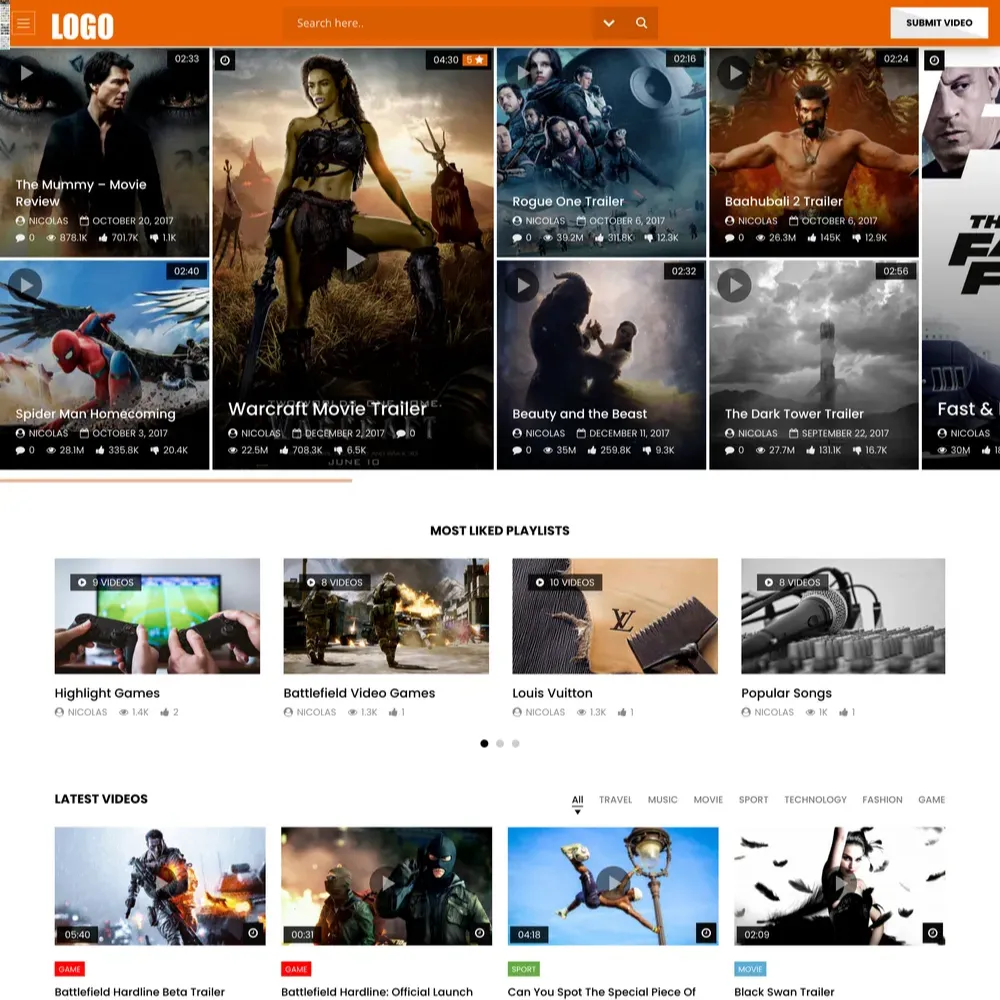Click play icon on Baahubali 2 Trailer
This screenshot has width=1000, height=1000.
pyautogui.click(x=734, y=72)
